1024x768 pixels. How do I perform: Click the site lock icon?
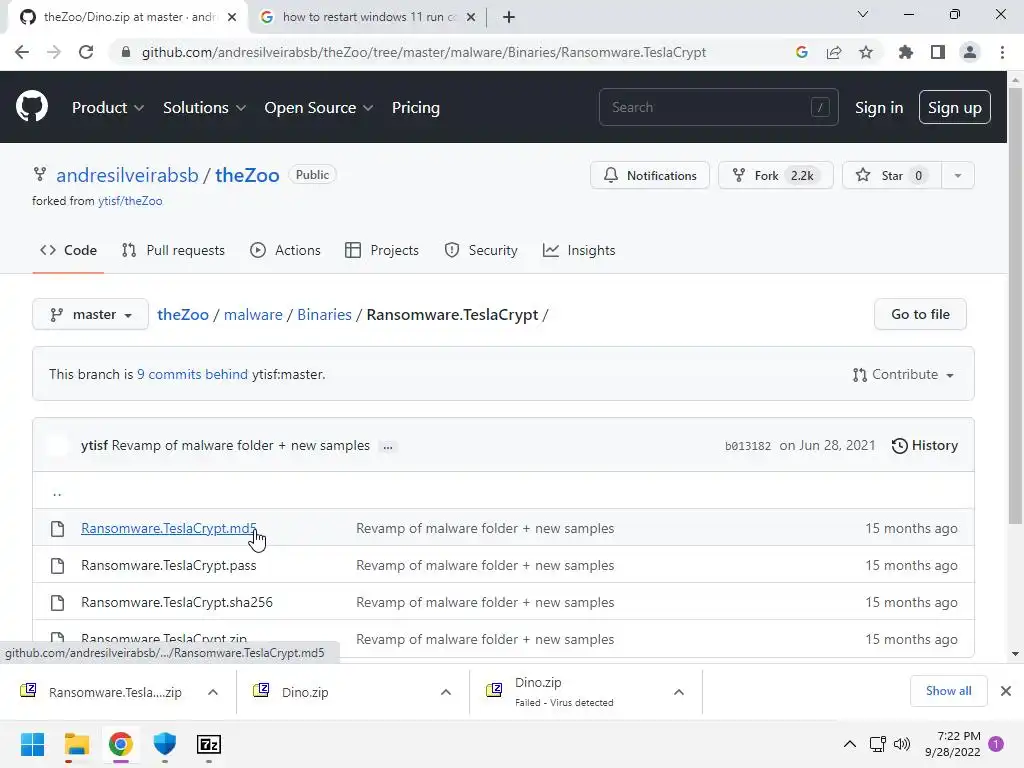[x=126, y=52]
